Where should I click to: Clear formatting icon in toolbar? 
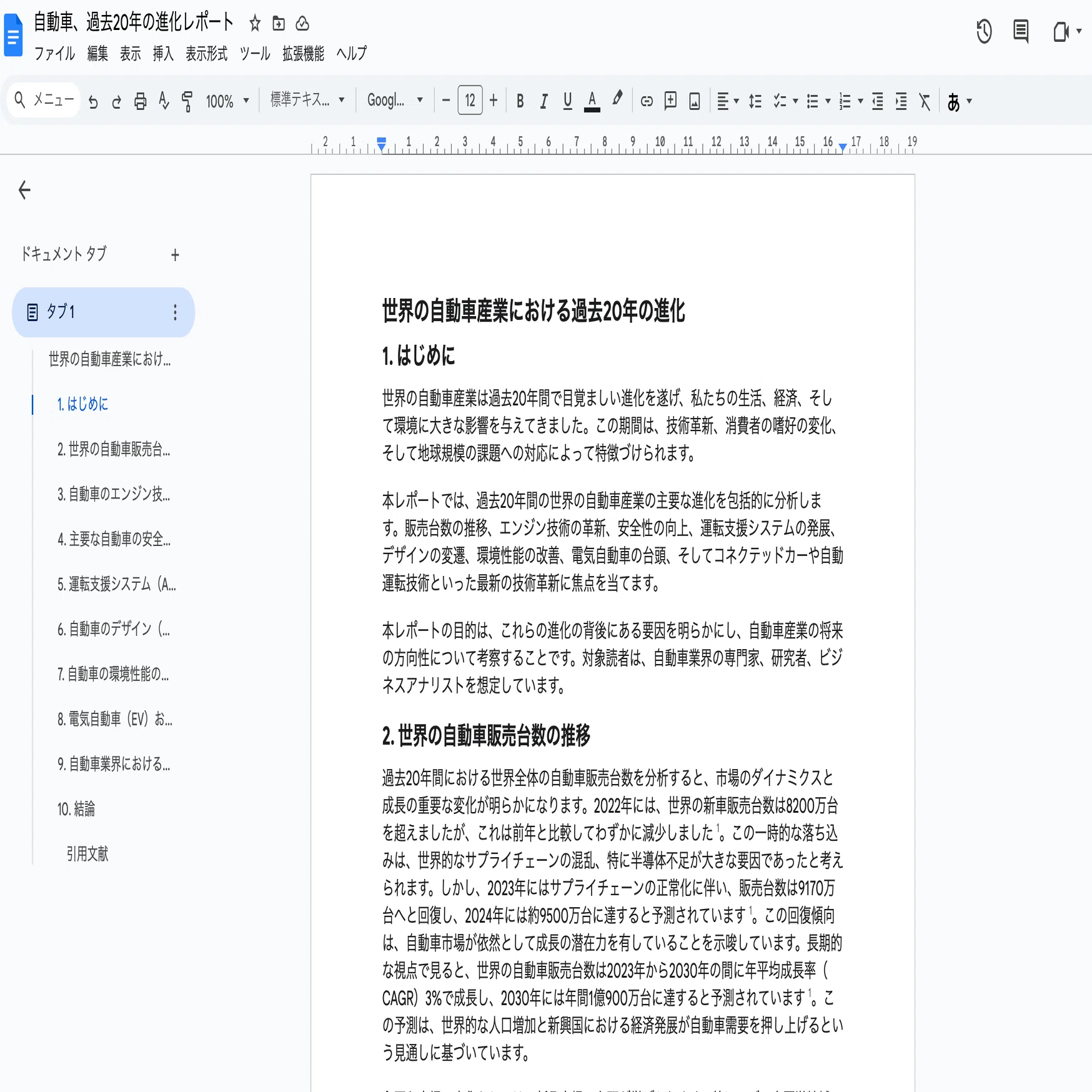coord(925,101)
